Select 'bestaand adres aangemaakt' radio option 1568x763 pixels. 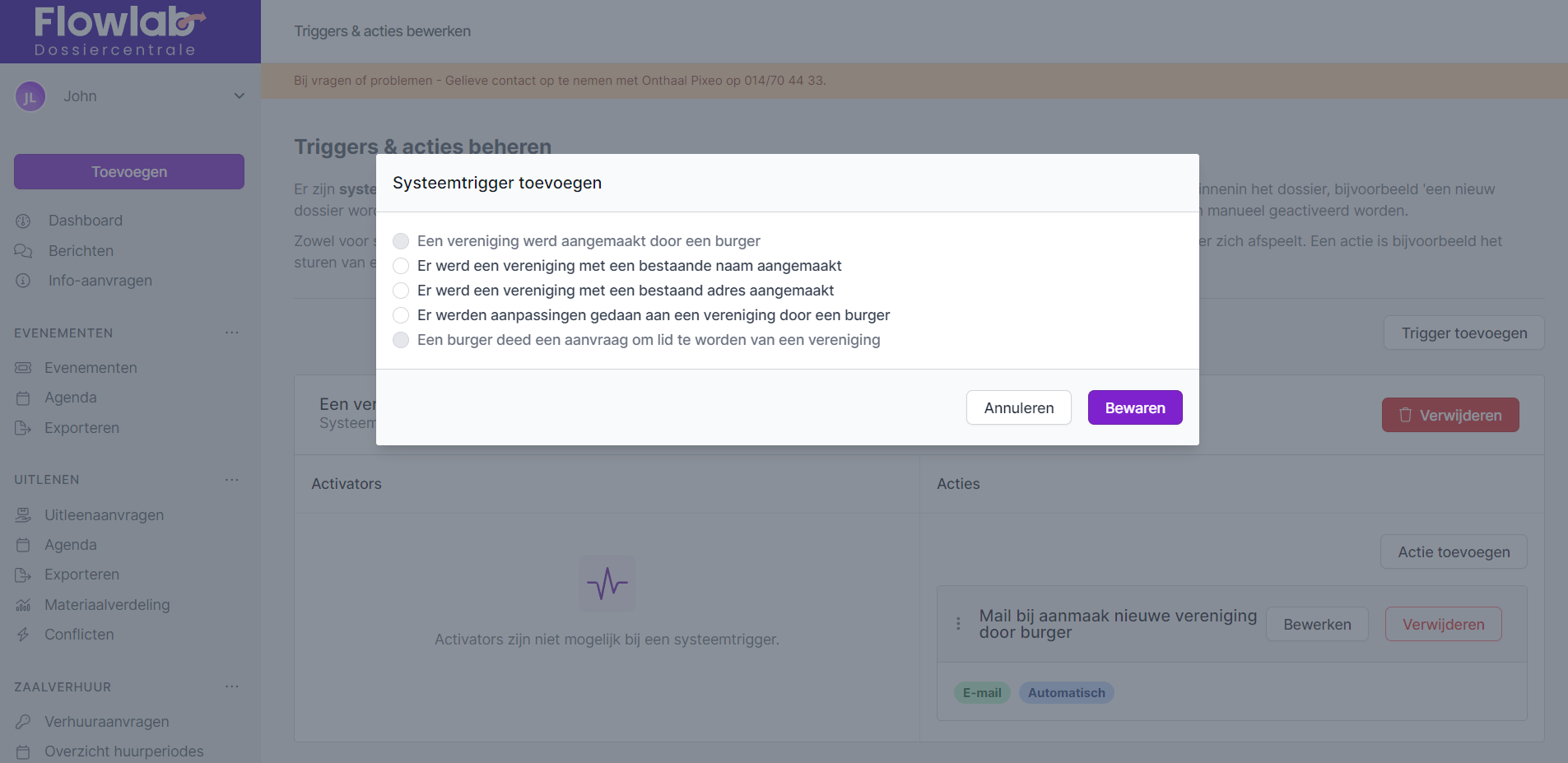click(401, 291)
